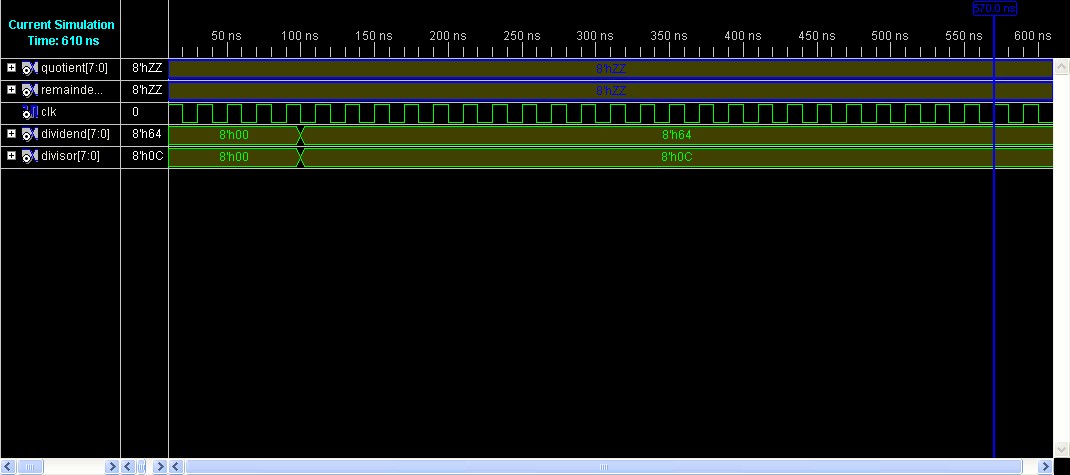Viewport: 1070px width, 475px height.
Task: Select the dividend[7:0] signal name
Action: coord(75,134)
